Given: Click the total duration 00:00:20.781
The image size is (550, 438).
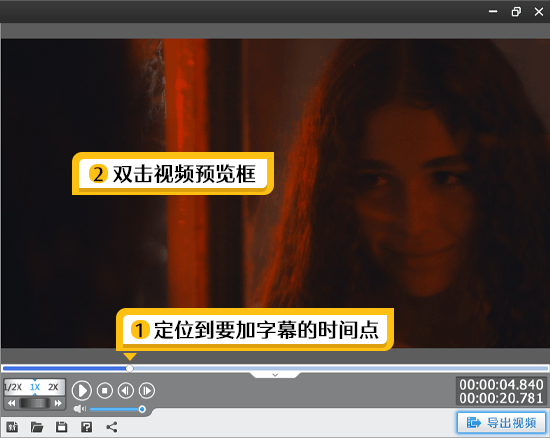Looking at the screenshot, I should click(502, 398).
